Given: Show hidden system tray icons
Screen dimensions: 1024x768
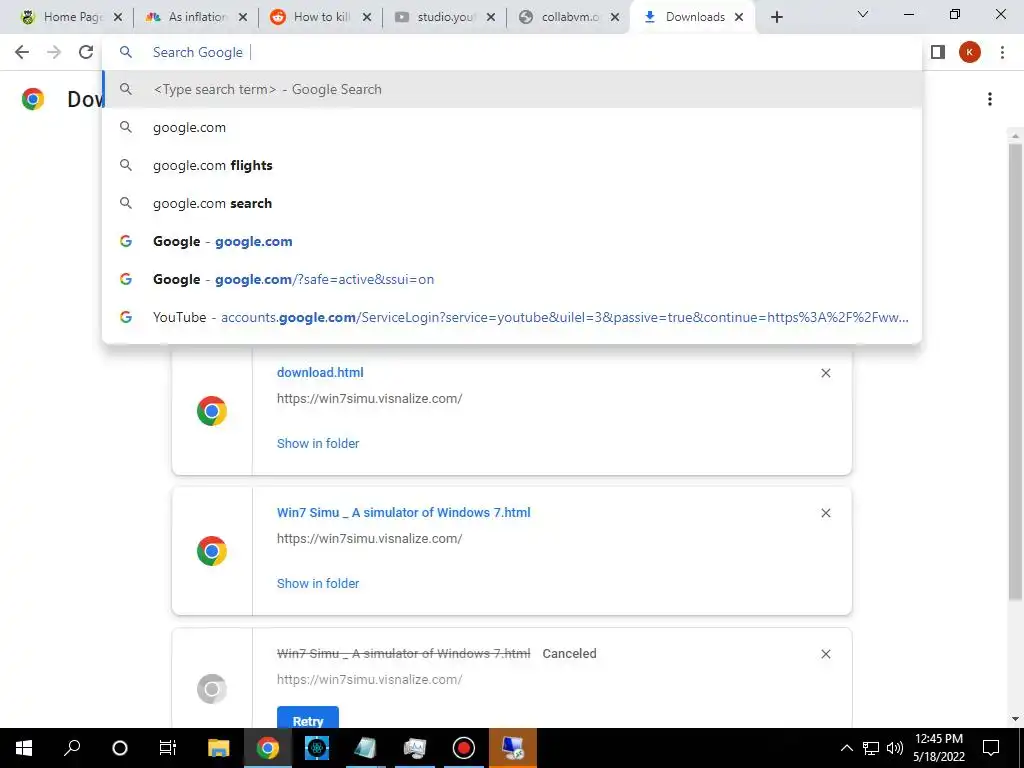Looking at the screenshot, I should point(846,748).
